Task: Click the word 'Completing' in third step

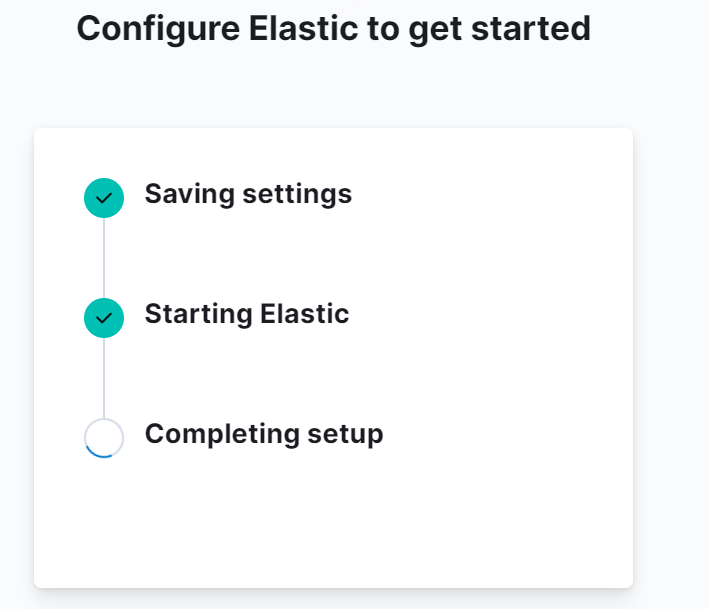Action: 222,434
